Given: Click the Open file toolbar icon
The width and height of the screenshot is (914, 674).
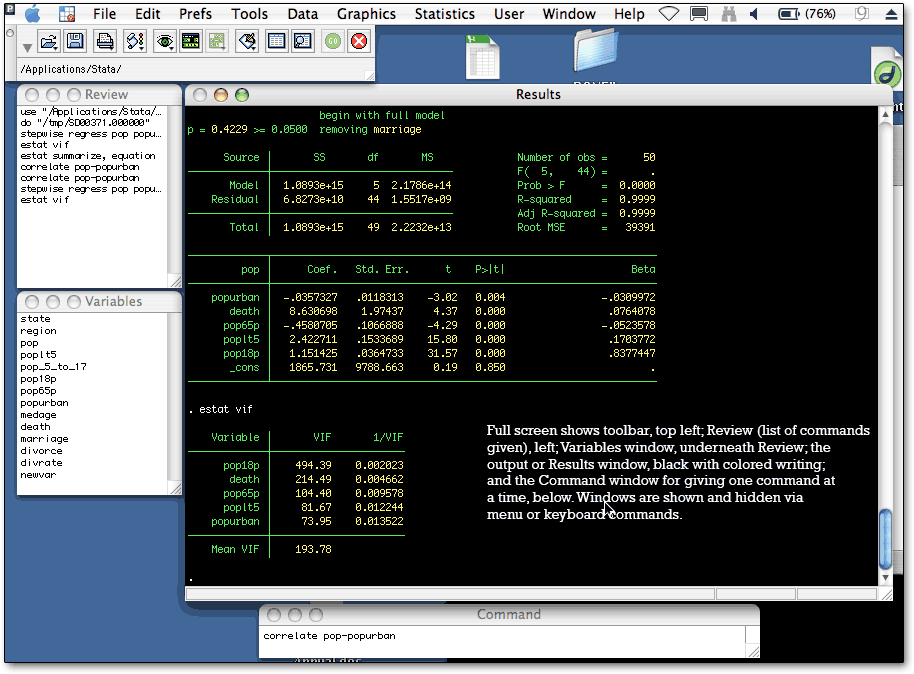Looking at the screenshot, I should click(49, 41).
